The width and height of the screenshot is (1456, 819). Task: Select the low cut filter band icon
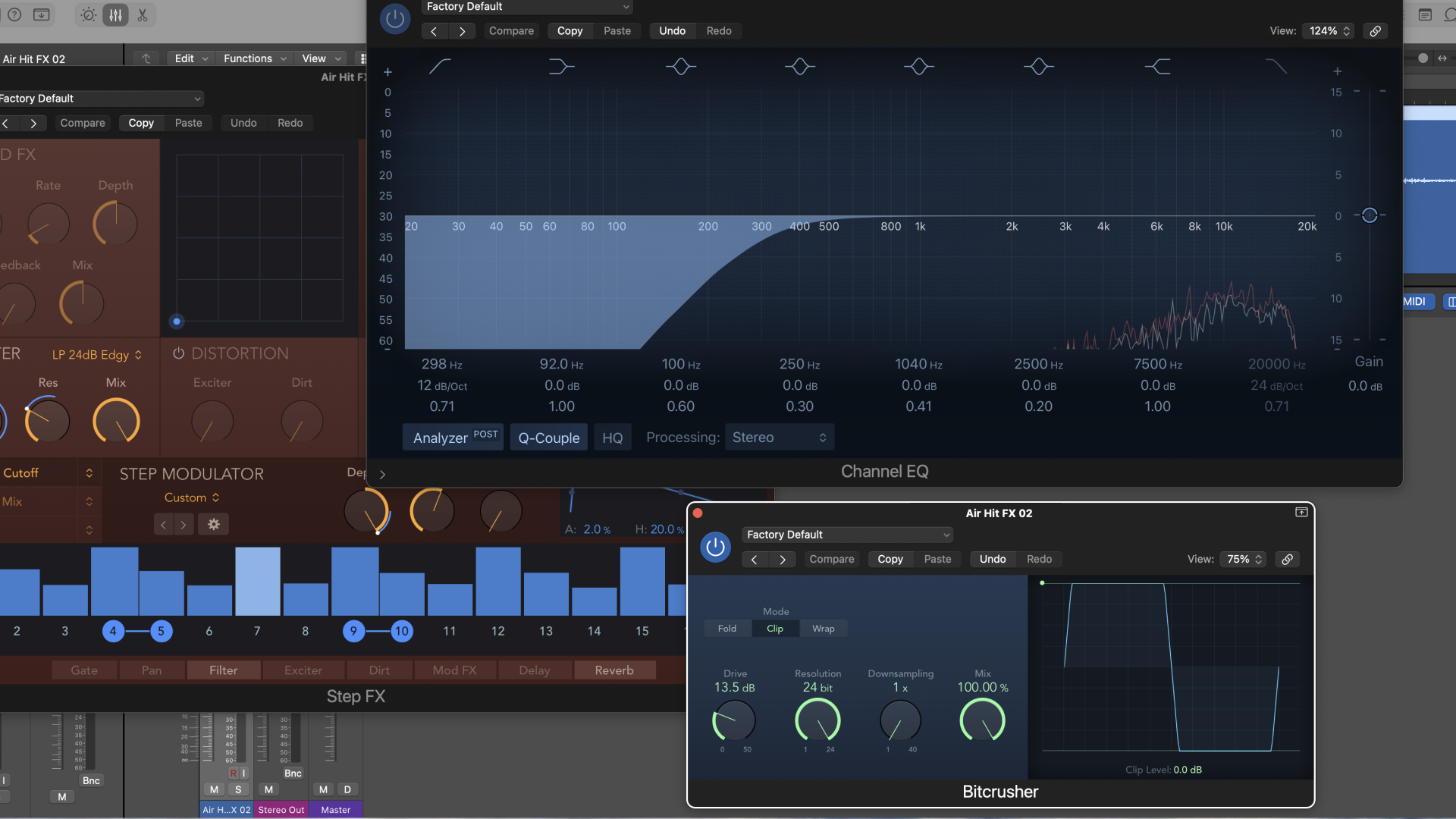440,67
